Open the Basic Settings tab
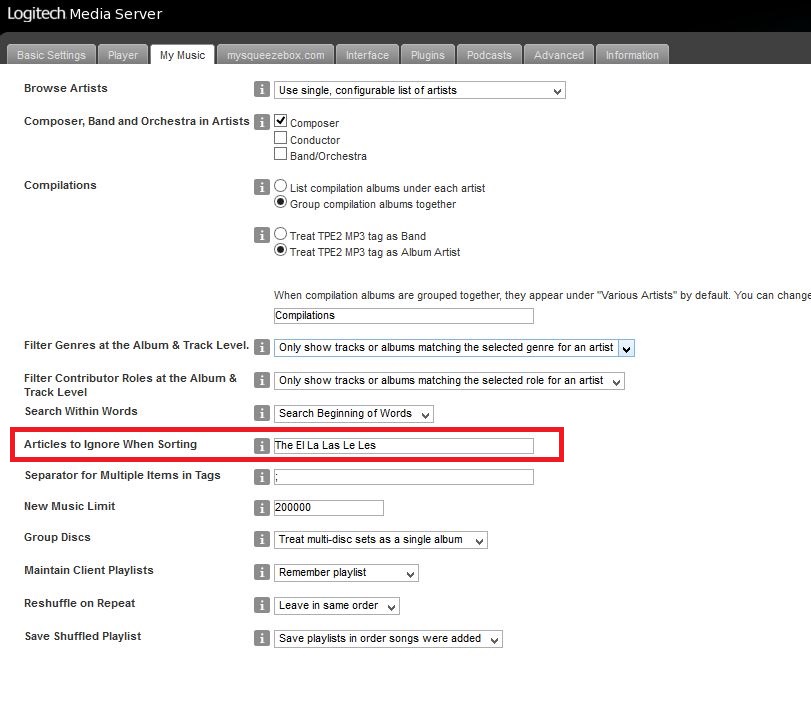The image size is (811, 706). pyautogui.click(x=52, y=55)
